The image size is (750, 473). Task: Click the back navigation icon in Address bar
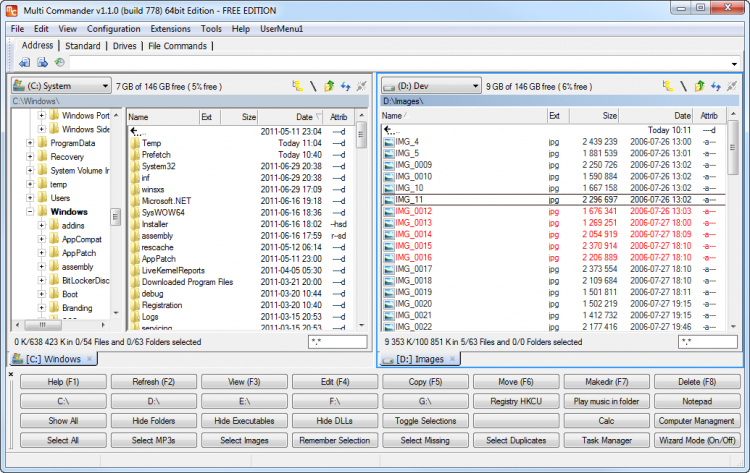24,63
